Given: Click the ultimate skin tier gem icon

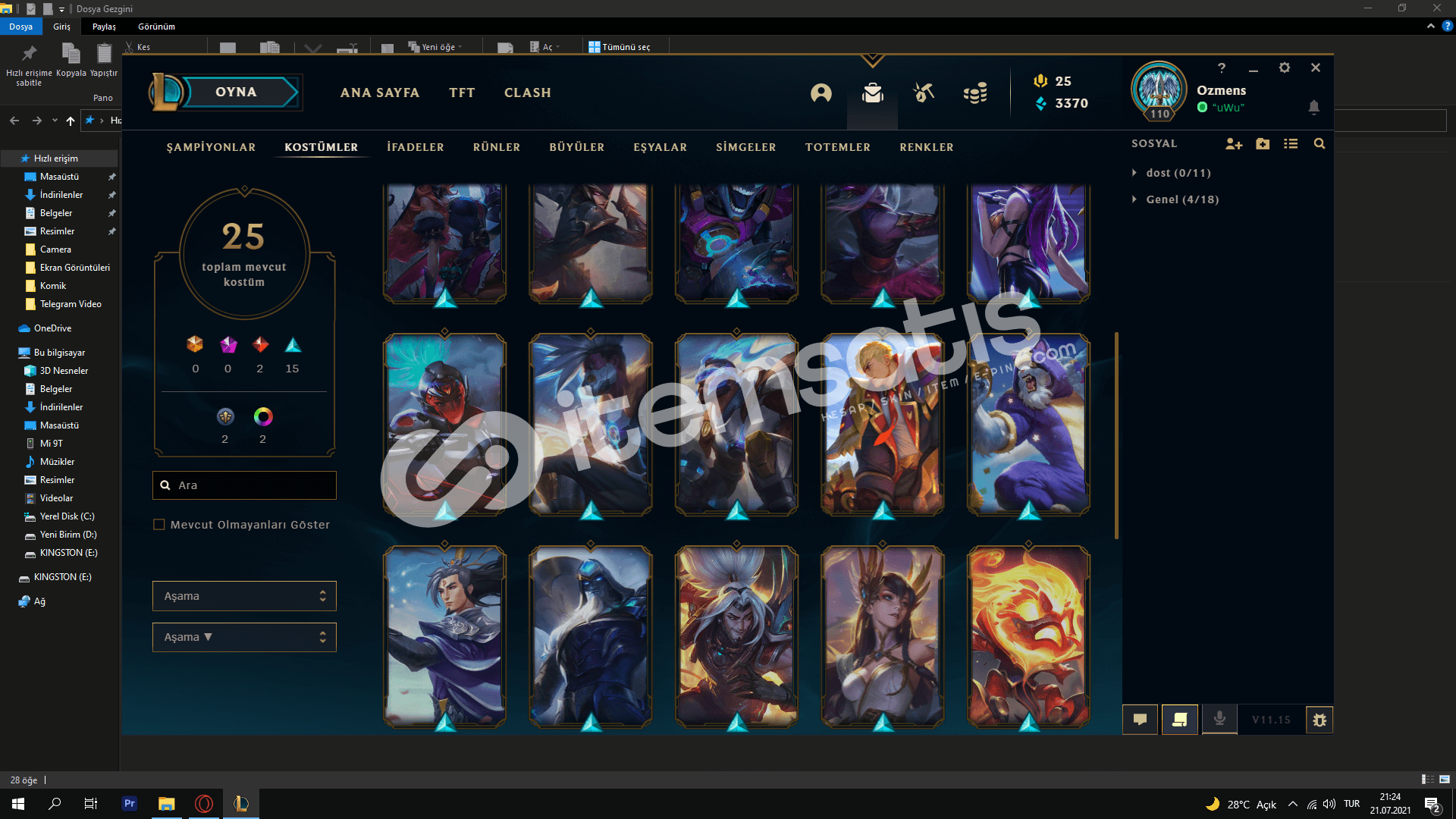Looking at the screenshot, I should [195, 345].
